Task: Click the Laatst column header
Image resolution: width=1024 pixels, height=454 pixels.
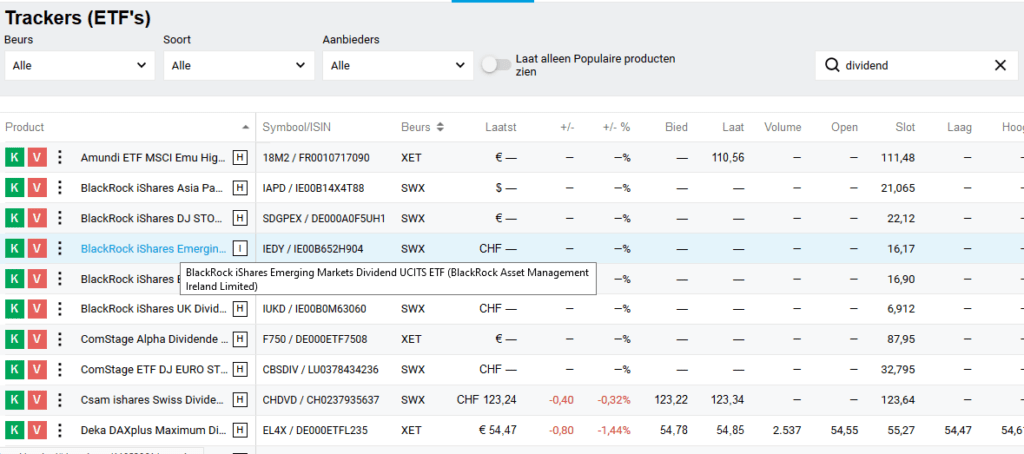Action: tap(501, 127)
